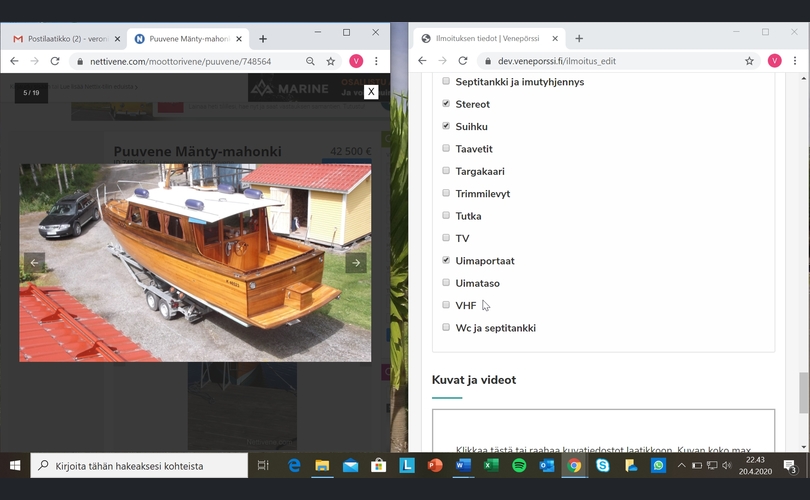Show the next boat photo
Screen dimensions: 810x500
pyautogui.click(x=356, y=262)
